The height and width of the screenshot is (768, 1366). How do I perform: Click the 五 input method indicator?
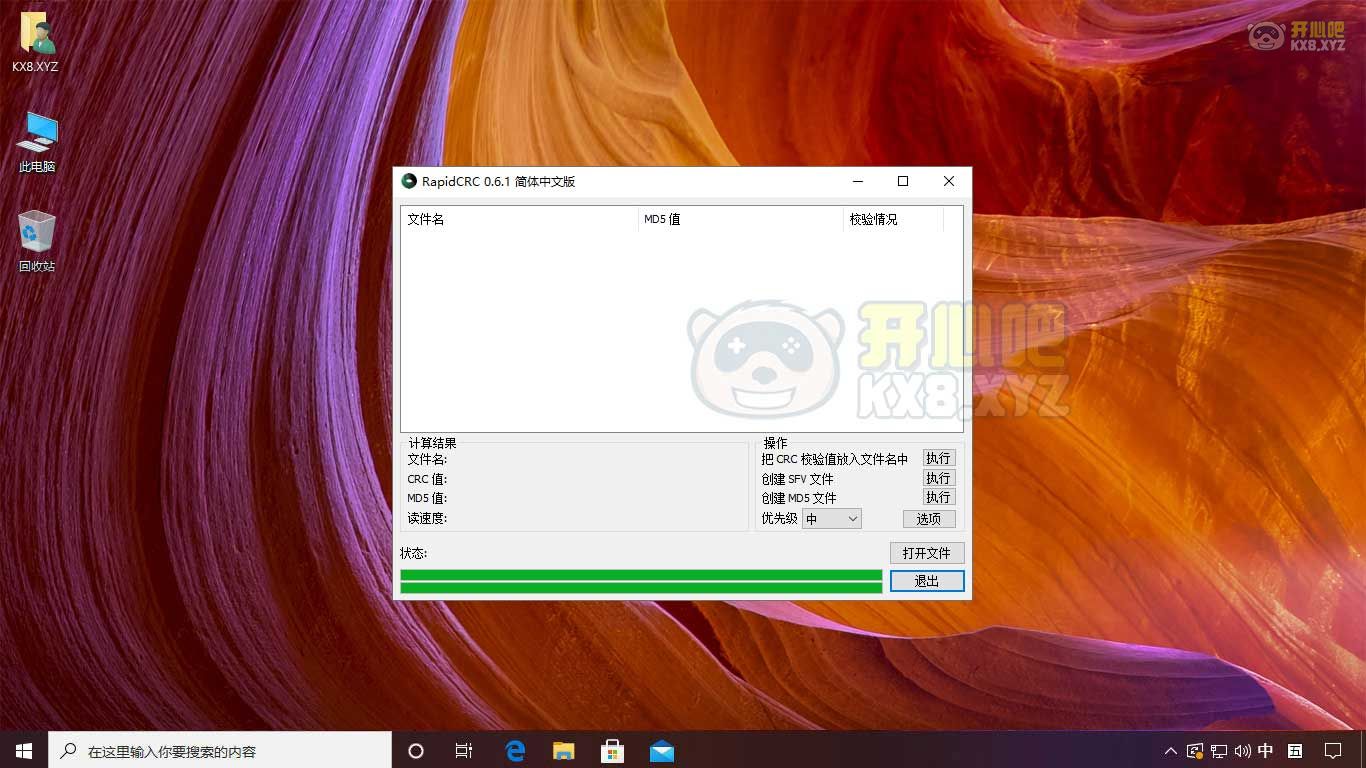1295,750
